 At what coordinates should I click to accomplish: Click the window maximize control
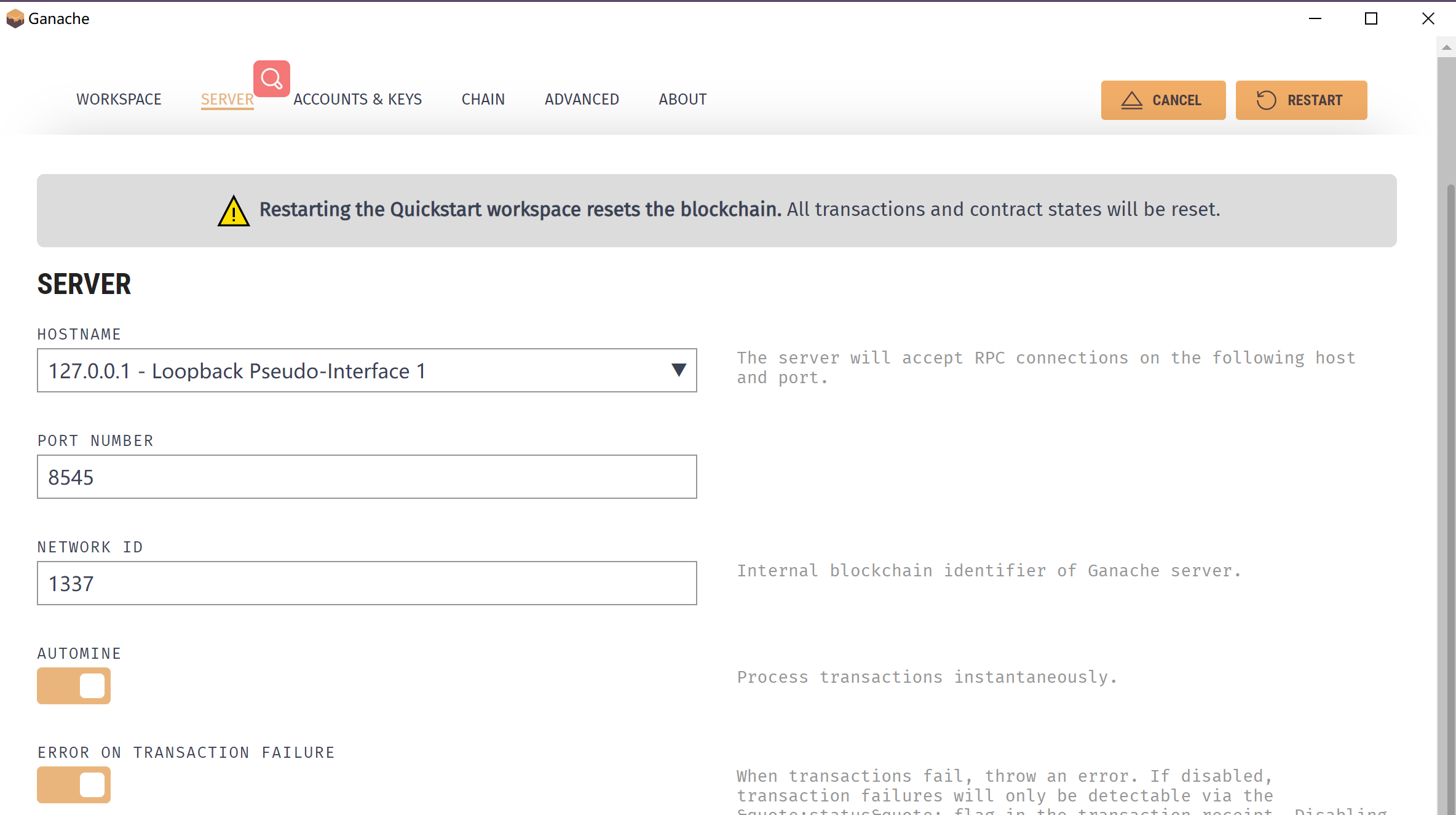coord(1371,18)
